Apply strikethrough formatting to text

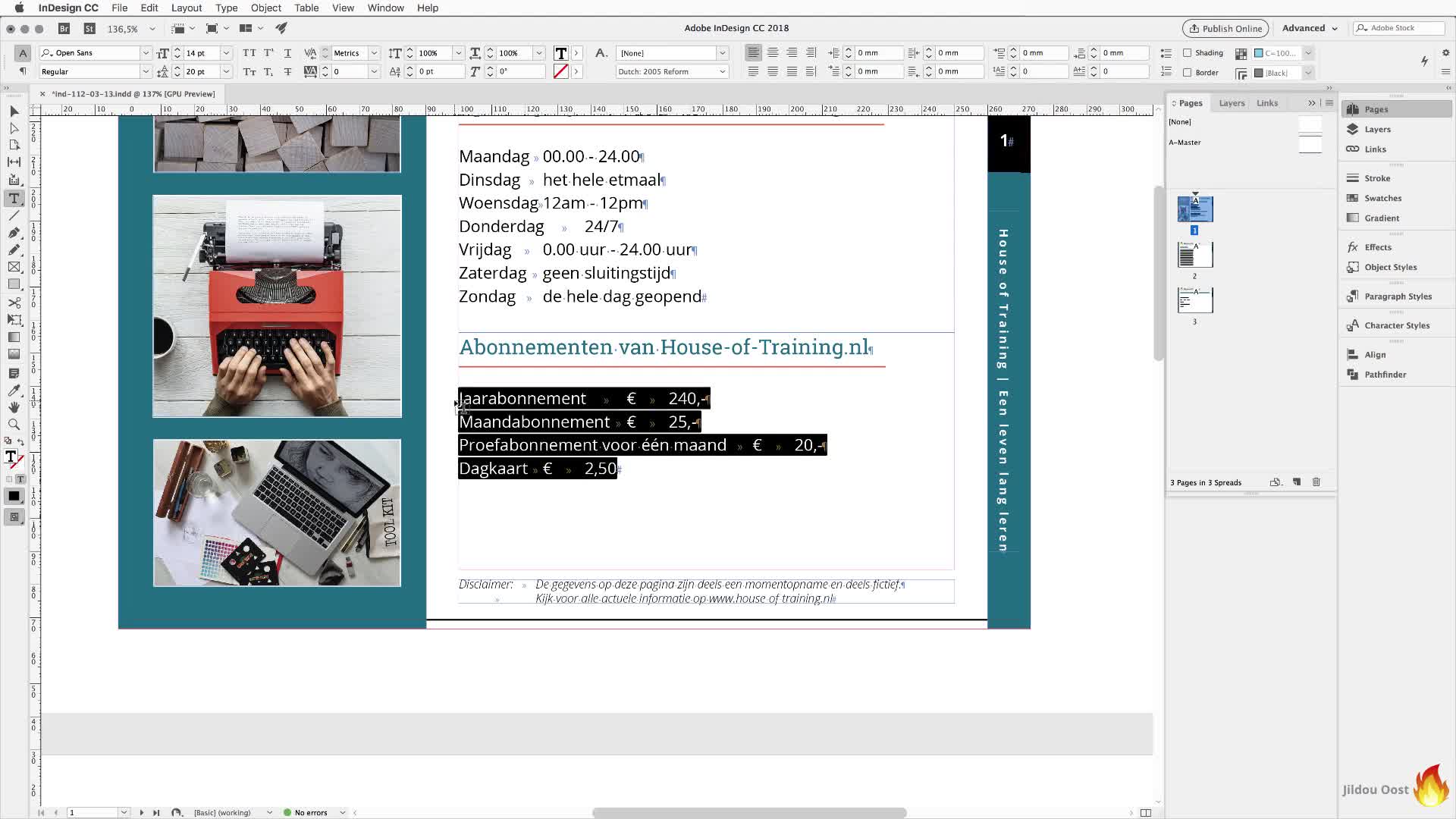point(287,71)
